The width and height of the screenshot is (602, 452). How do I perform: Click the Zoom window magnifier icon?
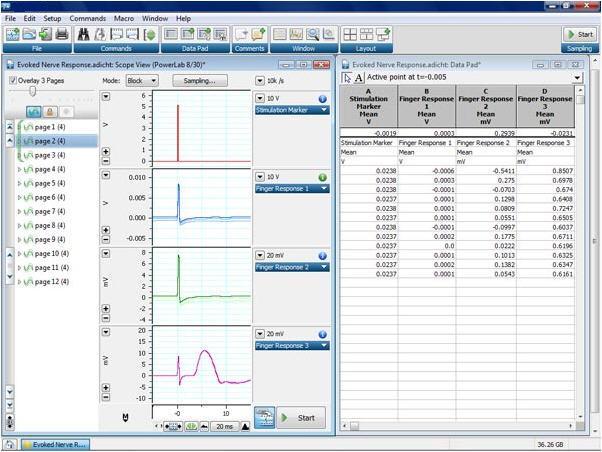pyautogui.click(x=313, y=35)
